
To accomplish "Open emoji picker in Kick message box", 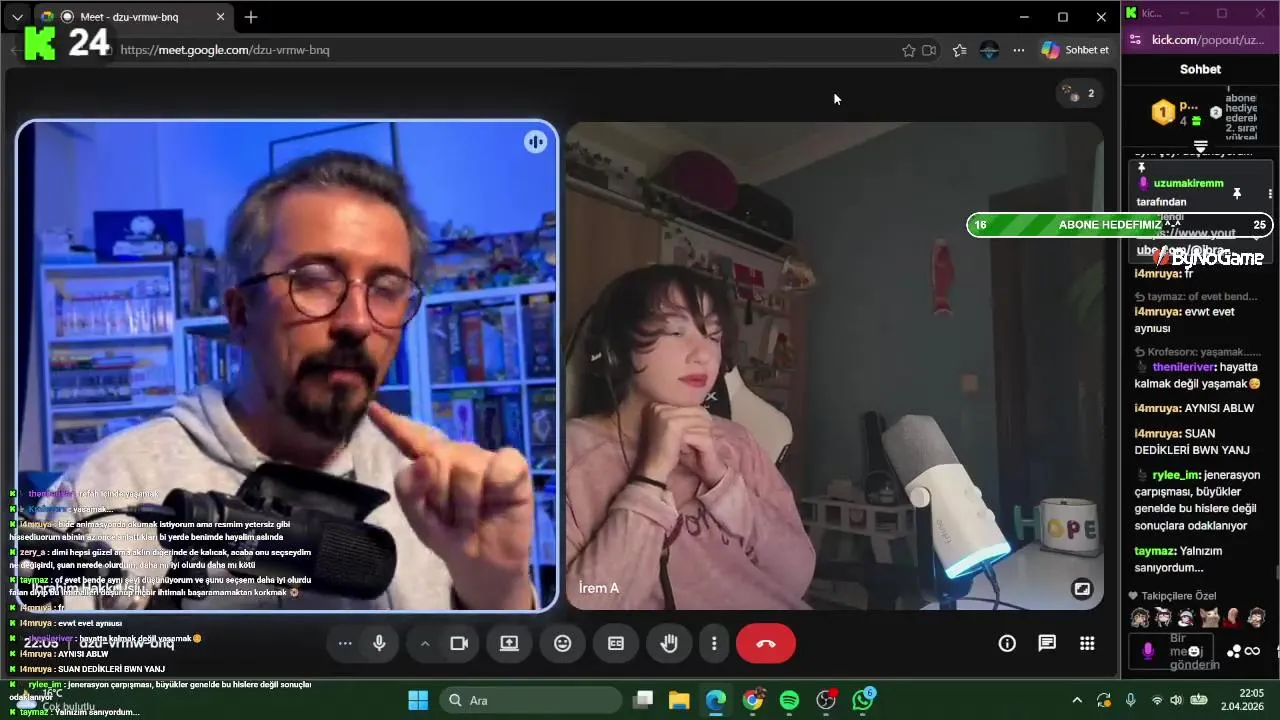I will coord(1193,651).
